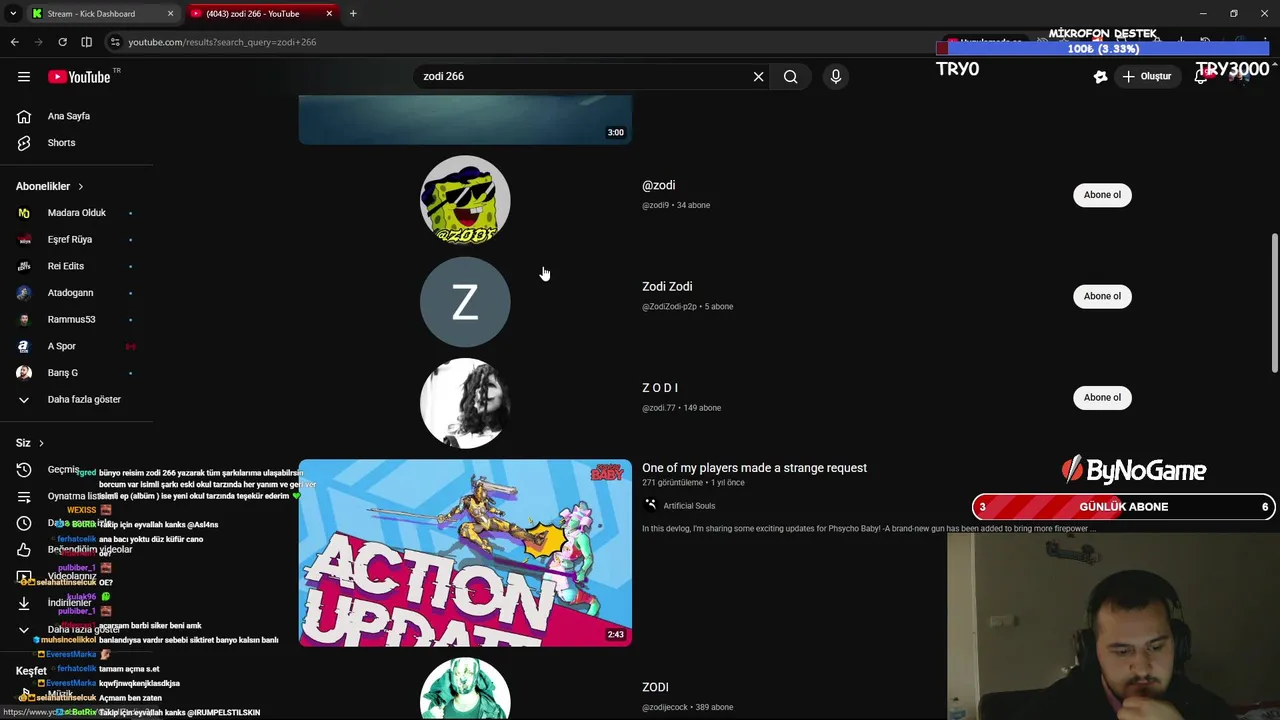Image resolution: width=1280 pixels, height=720 pixels.
Task: Toggle the browser side panel icon
Action: tap(86, 42)
